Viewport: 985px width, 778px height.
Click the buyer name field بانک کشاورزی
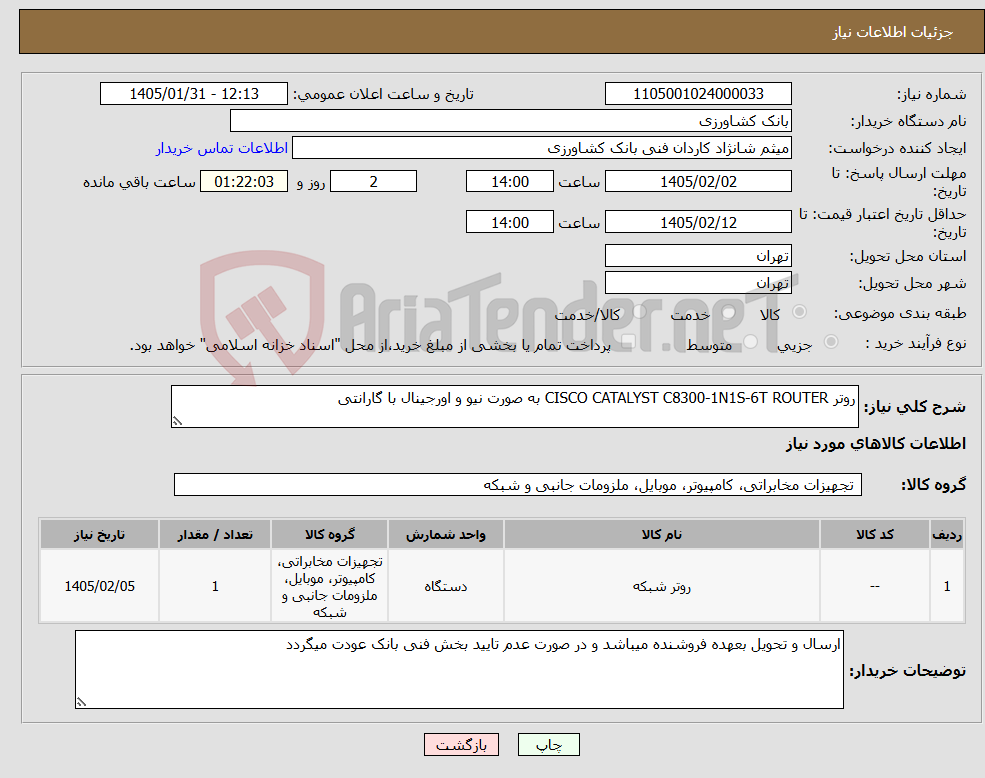511,121
